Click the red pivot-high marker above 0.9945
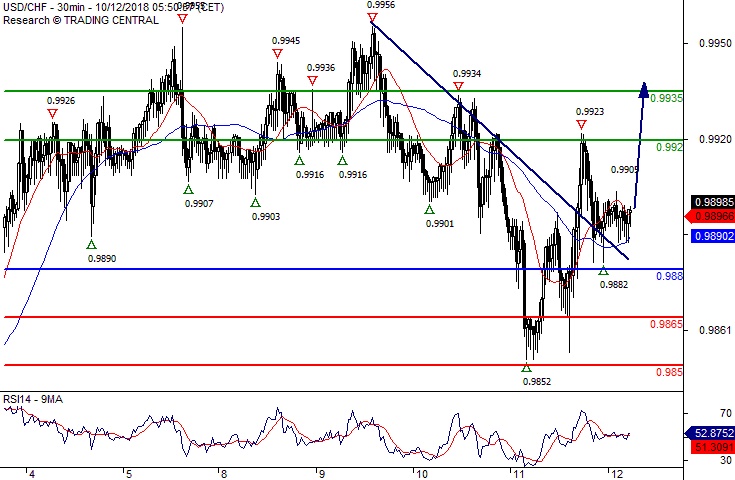The image size is (735, 480). coord(278,54)
